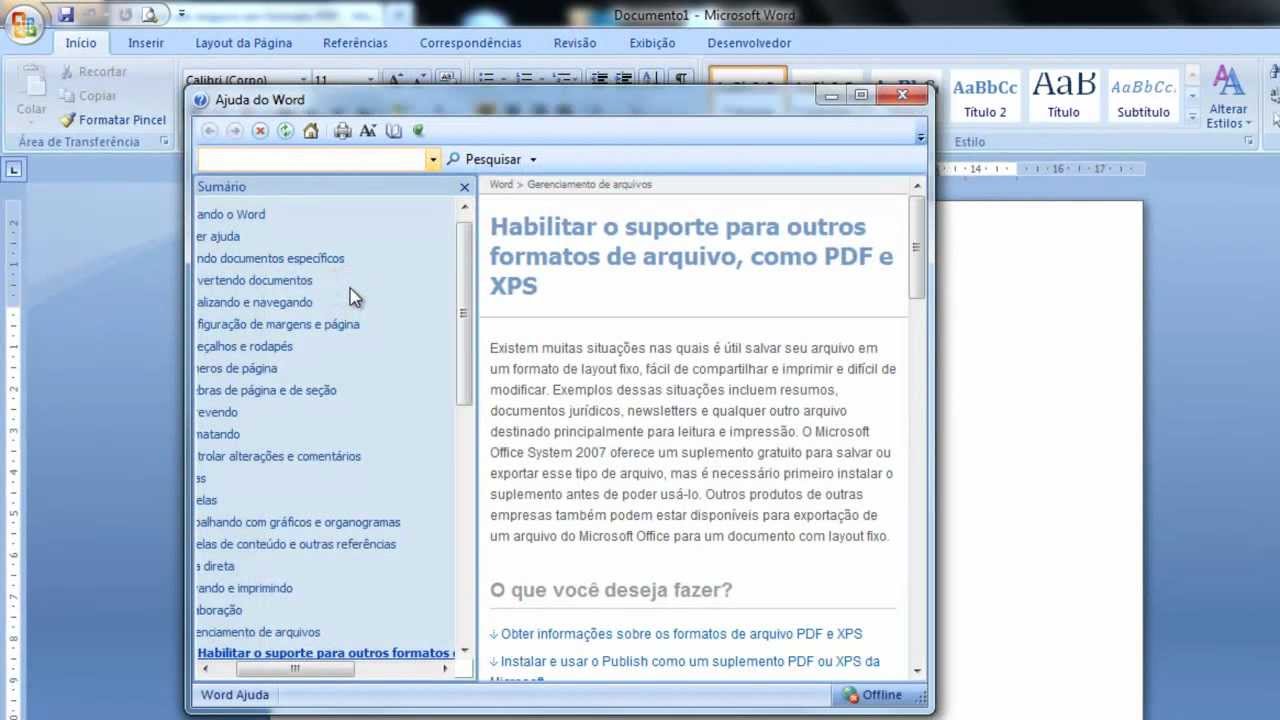Go to Help Home page icon
1280x720 pixels.
click(311, 131)
